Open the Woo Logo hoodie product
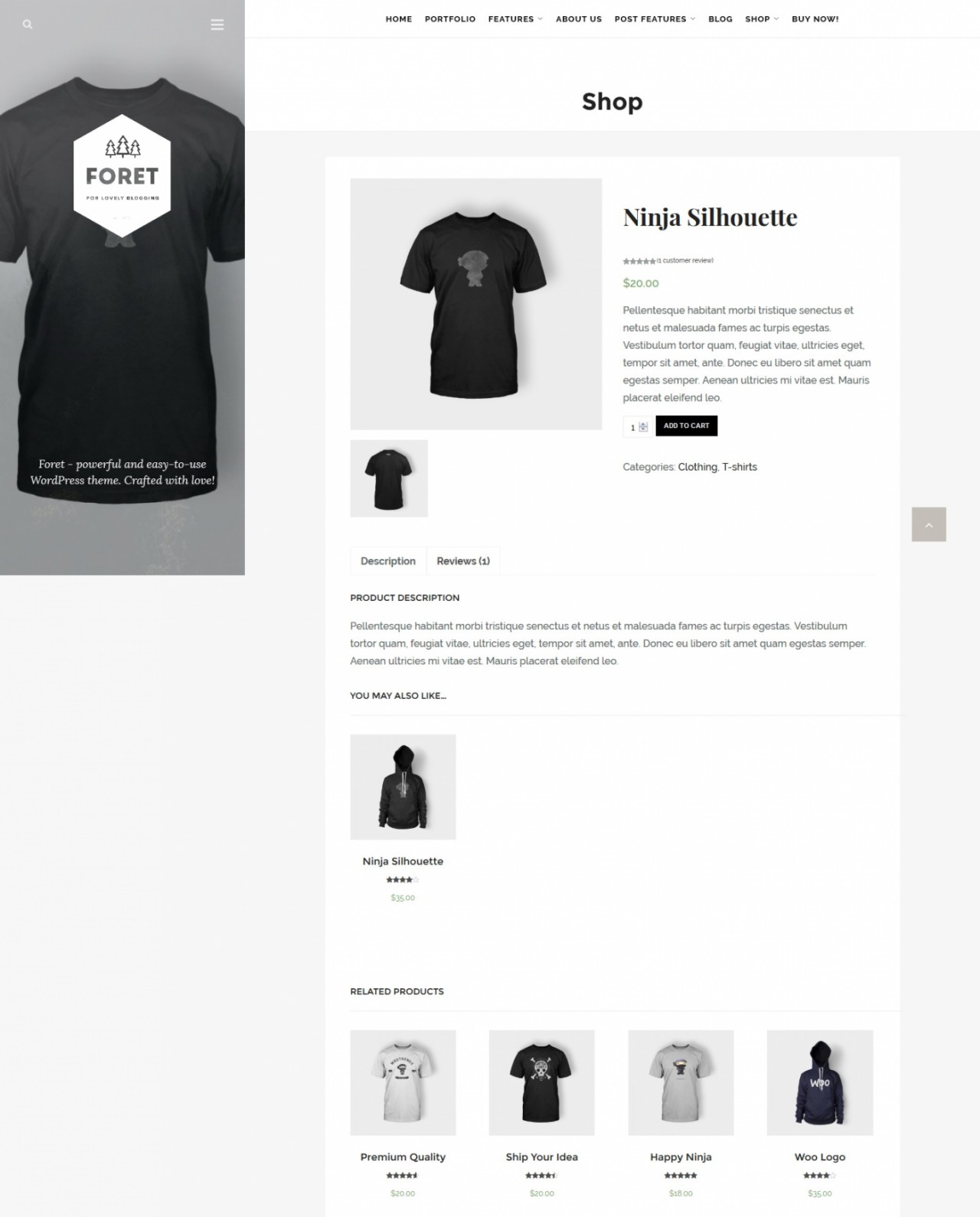This screenshot has width=980, height=1217. [820, 1082]
